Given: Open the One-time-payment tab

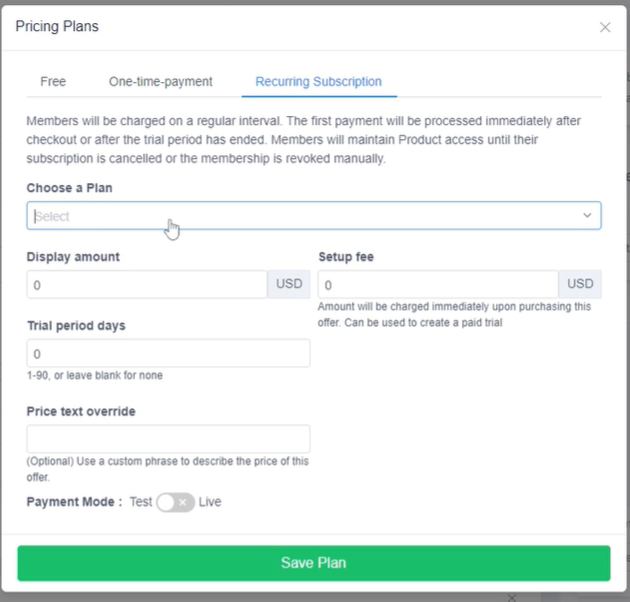Looking at the screenshot, I should 161,81.
